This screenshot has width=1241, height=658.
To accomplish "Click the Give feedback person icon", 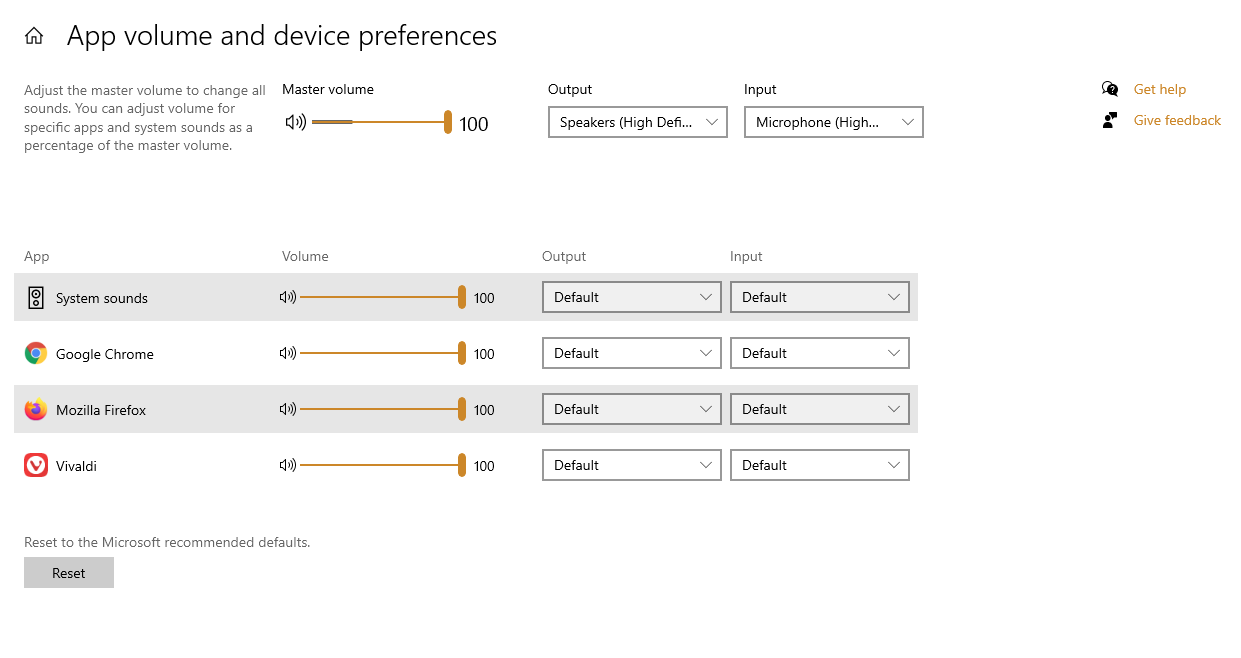I will [x=1110, y=120].
